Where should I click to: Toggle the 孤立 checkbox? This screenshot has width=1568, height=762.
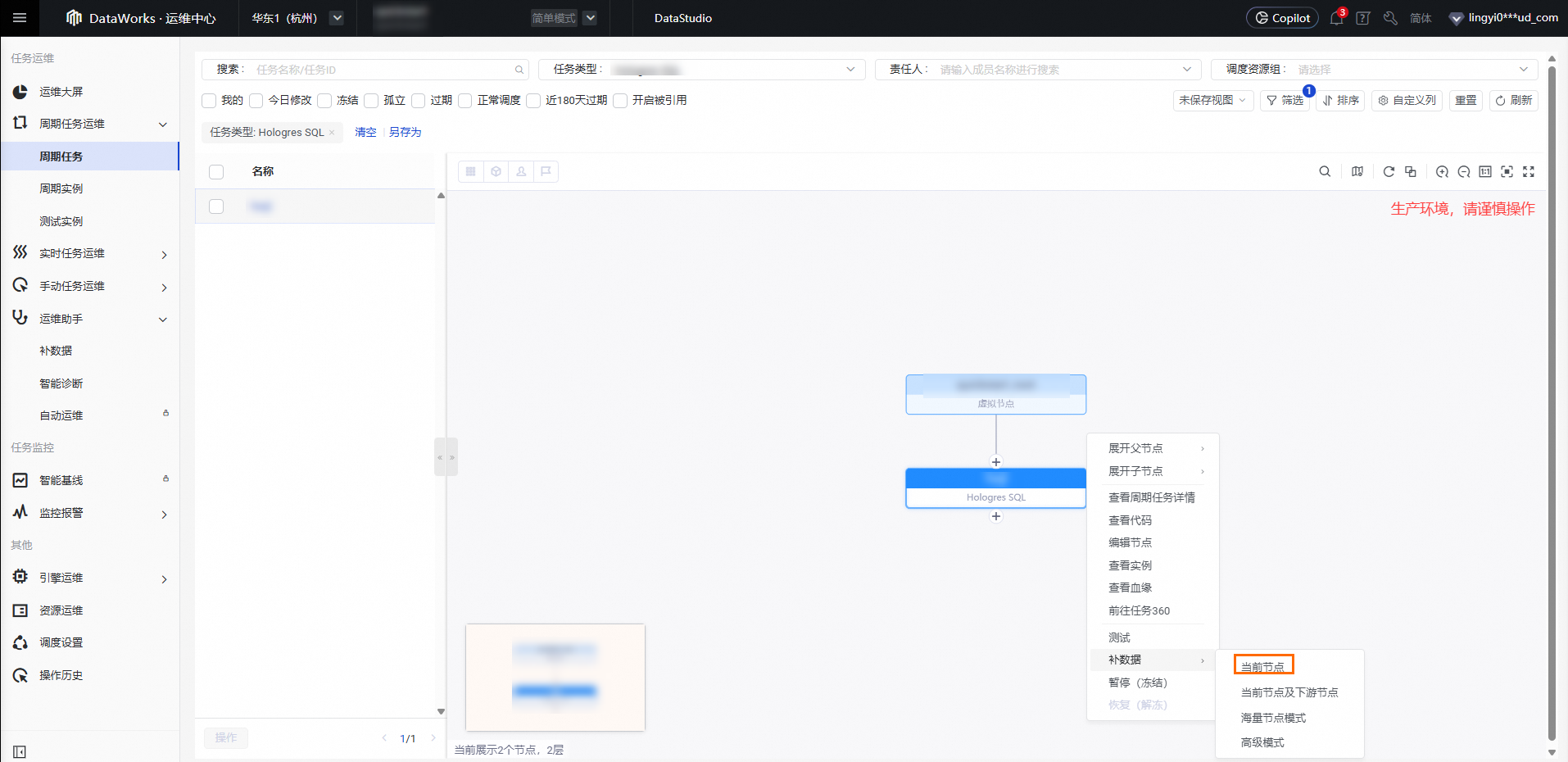click(371, 100)
